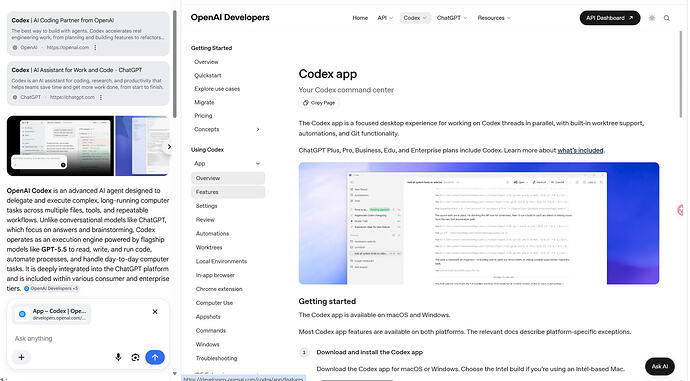The width and height of the screenshot is (690, 381).
Task: Open the Automations page
Action: tap(212, 234)
